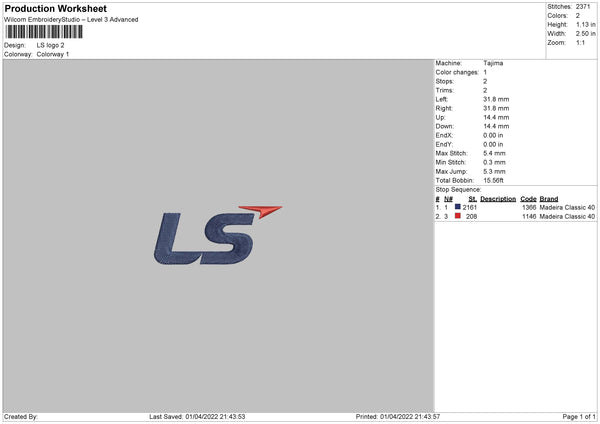Screen dimensions: 600x424
Task: Click the 'Last Saved' timestamp
Action: [197, 416]
